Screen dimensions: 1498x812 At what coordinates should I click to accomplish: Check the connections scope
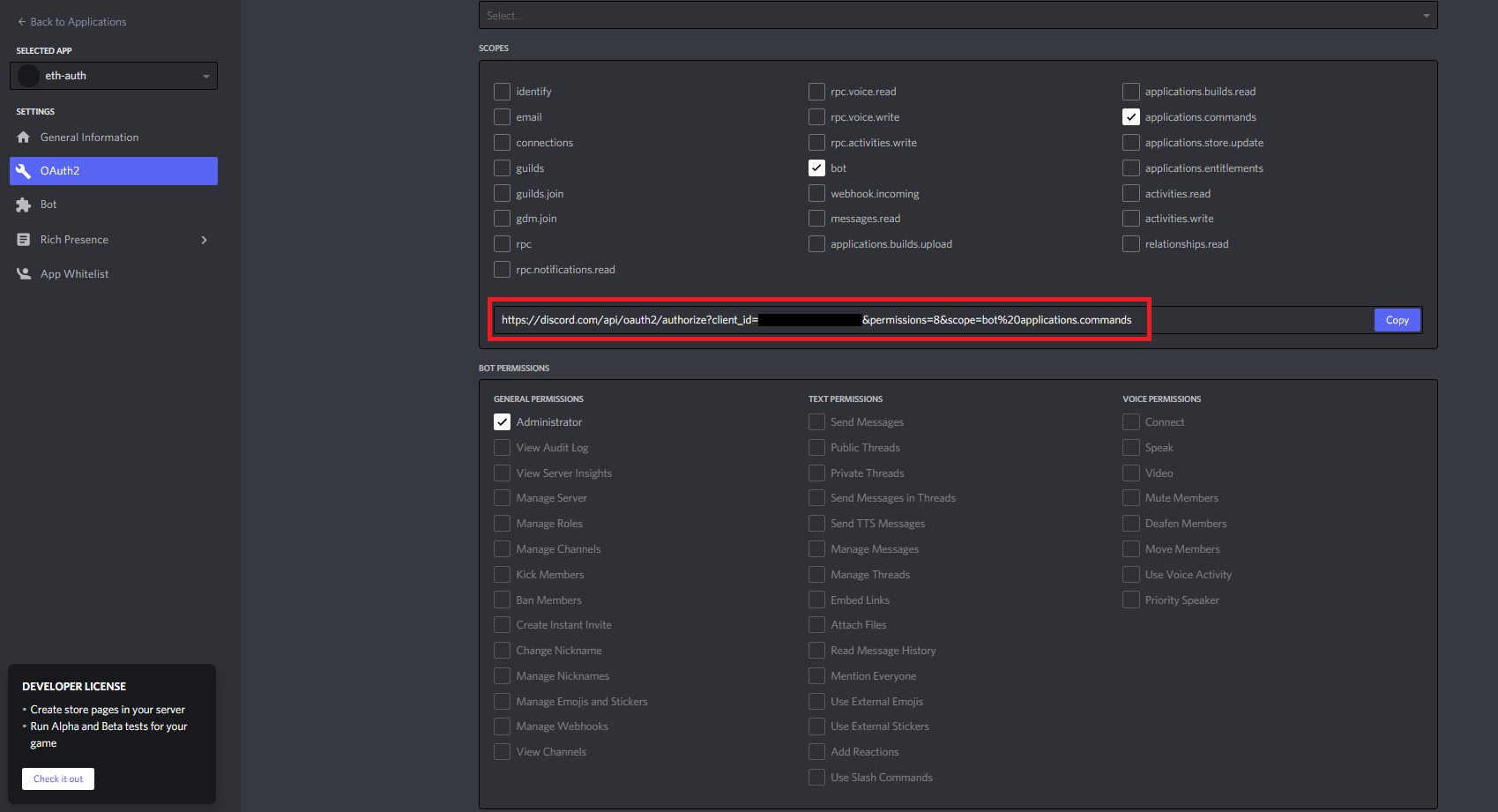pyautogui.click(x=502, y=143)
